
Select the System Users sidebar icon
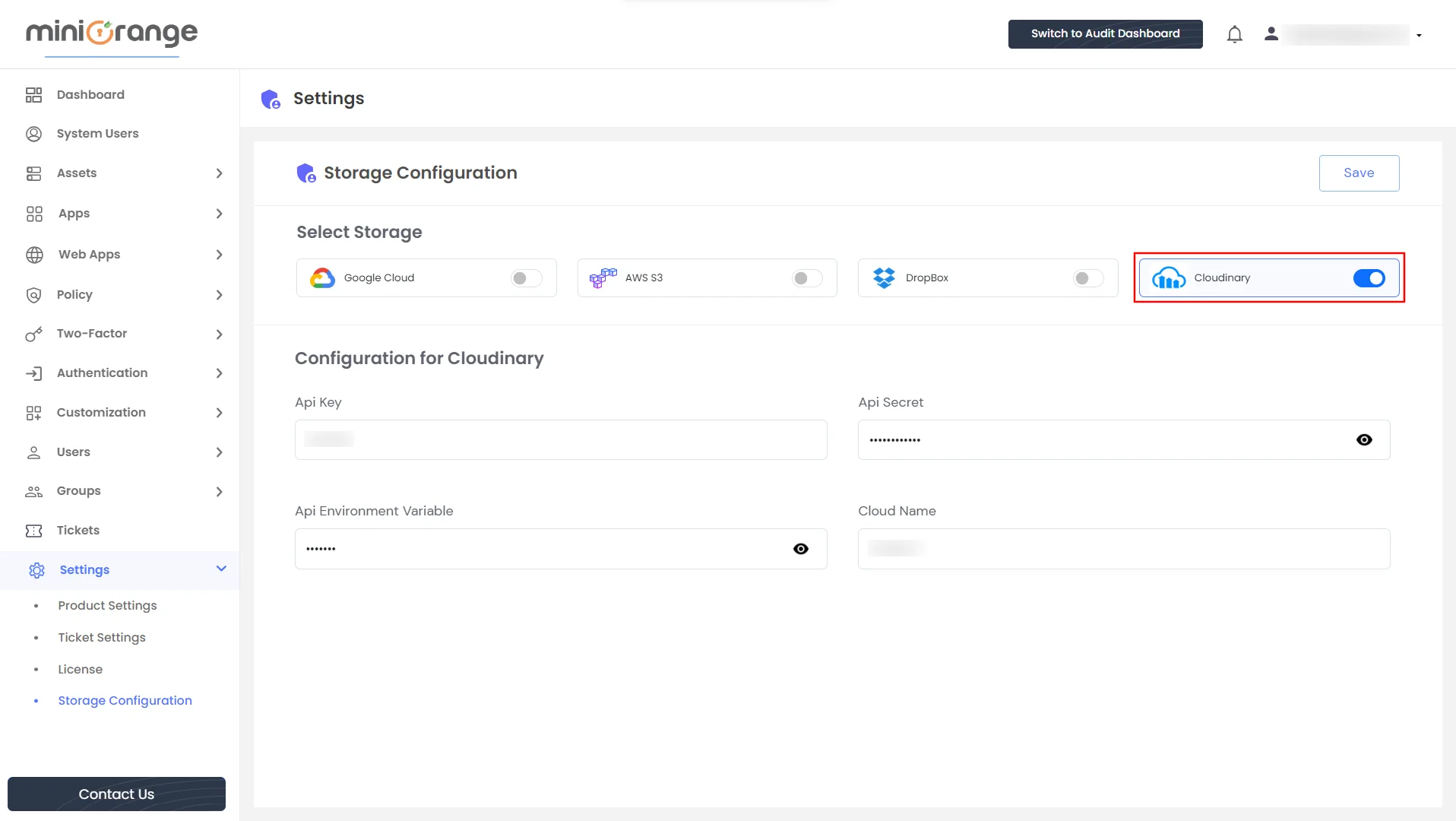pos(34,134)
